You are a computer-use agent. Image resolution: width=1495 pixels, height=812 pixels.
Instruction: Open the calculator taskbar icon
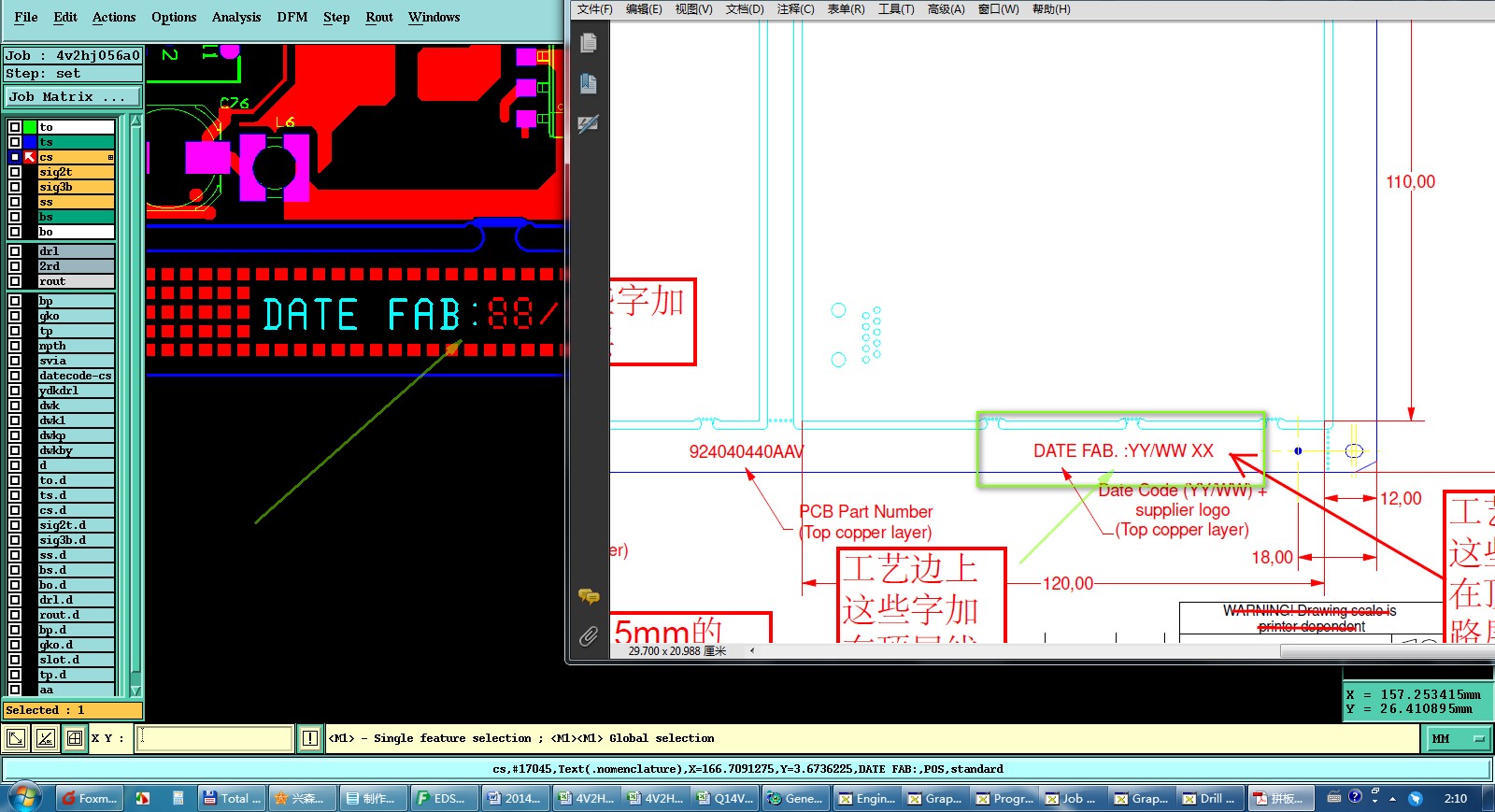[178, 798]
